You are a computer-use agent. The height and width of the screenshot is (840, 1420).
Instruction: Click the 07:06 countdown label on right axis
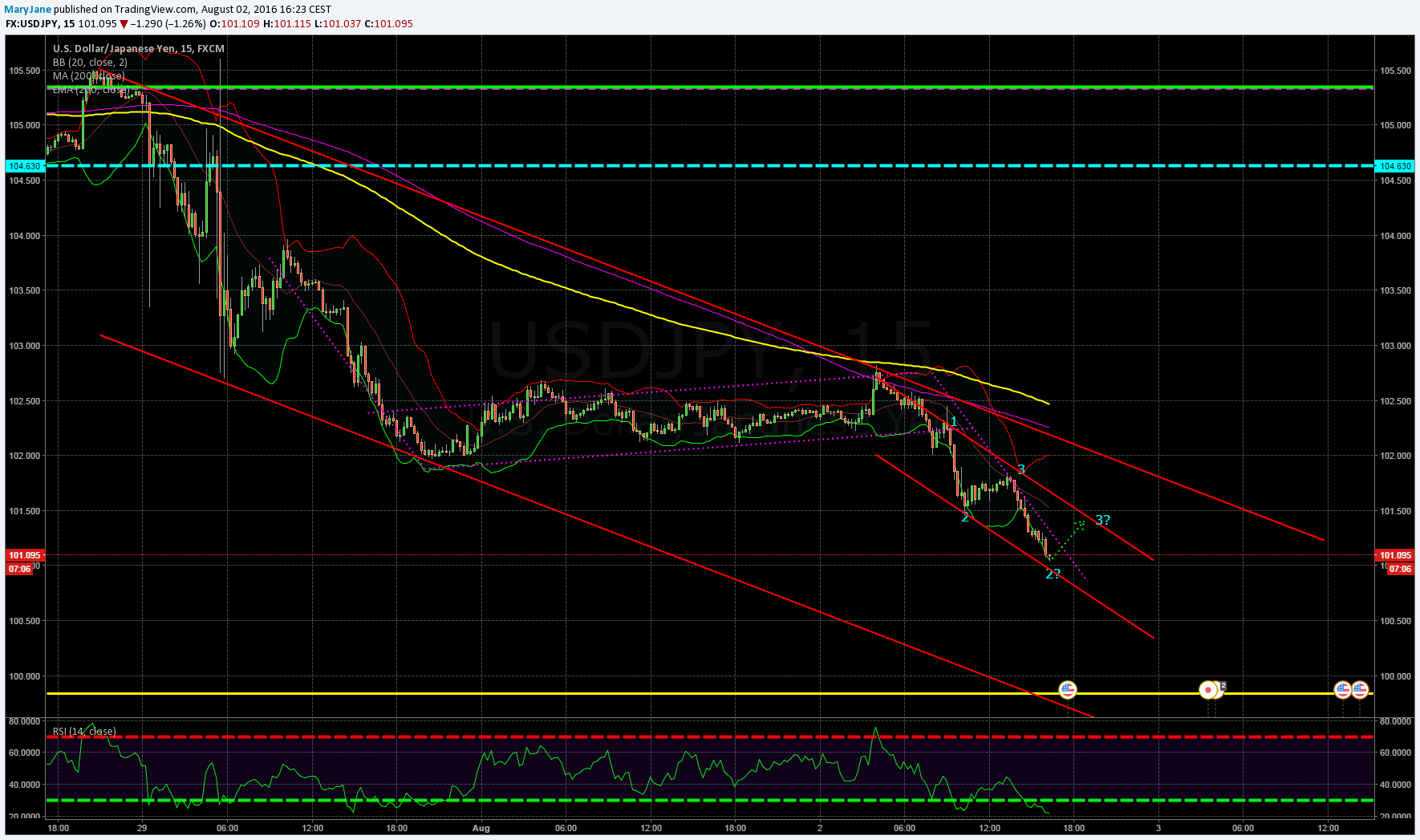click(1400, 569)
